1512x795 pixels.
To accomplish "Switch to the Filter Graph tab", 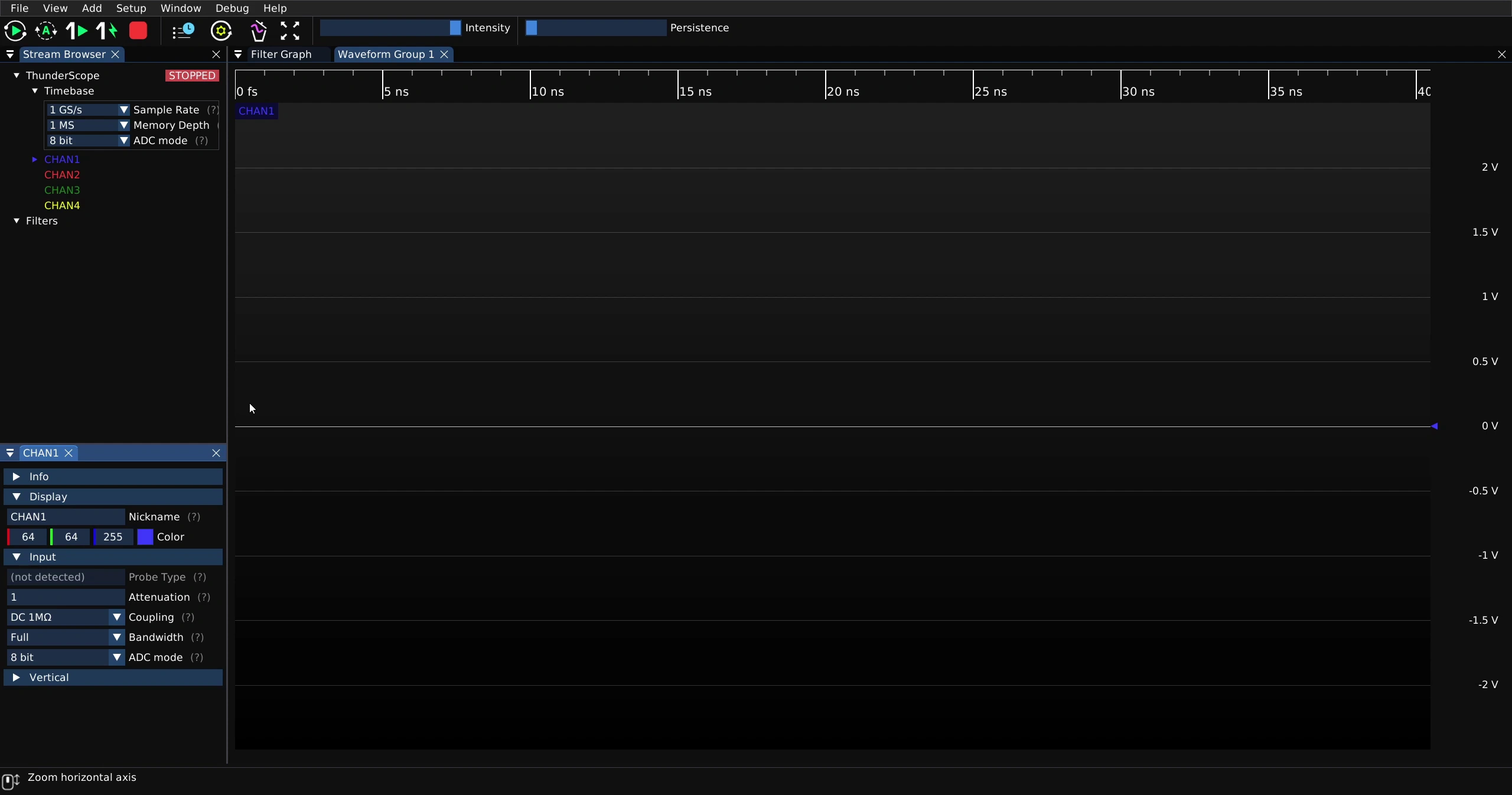I will click(x=281, y=54).
